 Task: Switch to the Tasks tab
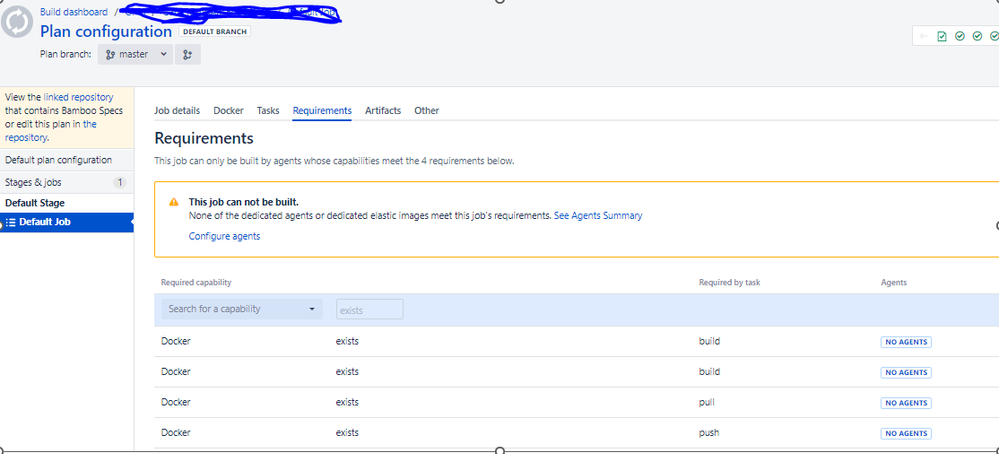268,111
